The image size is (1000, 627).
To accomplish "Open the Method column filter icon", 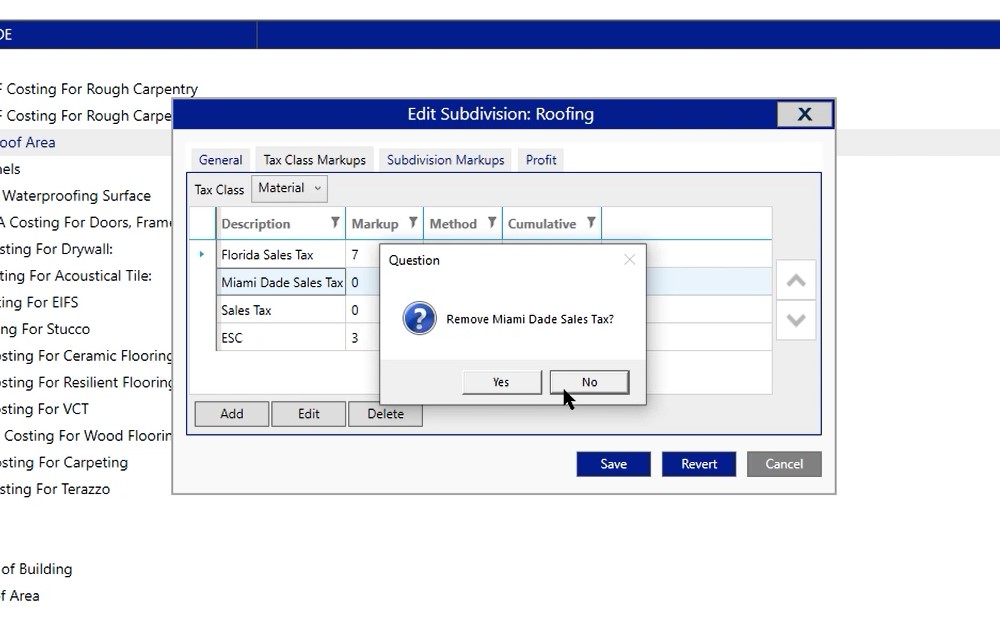I will [492, 223].
